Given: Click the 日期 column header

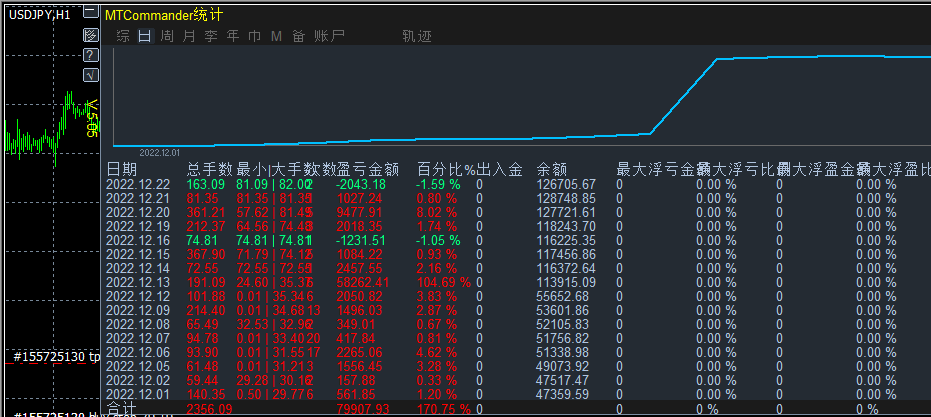Looking at the screenshot, I should 121,169.
